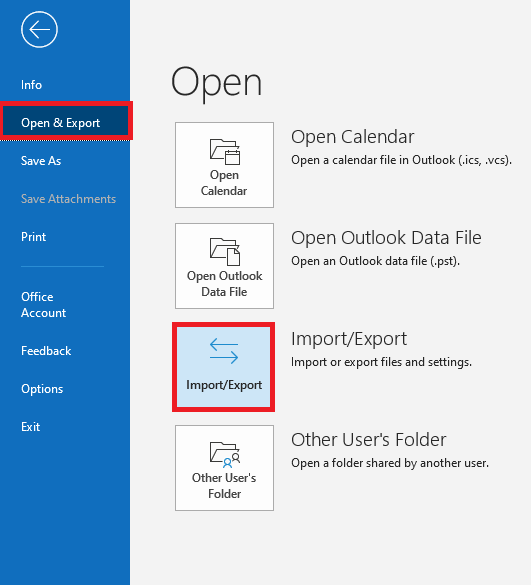Screen dimensions: 531x585
Task: Open the Info menu item
Action: (x=31, y=85)
